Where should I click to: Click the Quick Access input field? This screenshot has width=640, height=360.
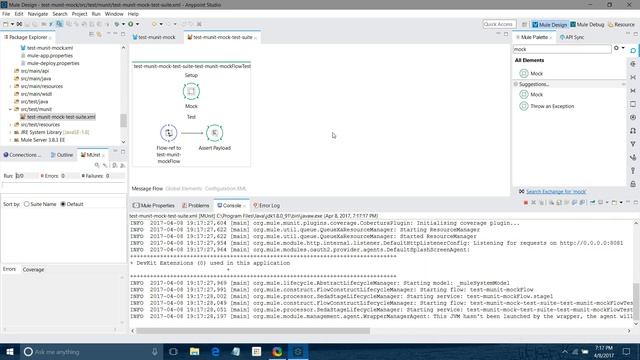point(499,24)
